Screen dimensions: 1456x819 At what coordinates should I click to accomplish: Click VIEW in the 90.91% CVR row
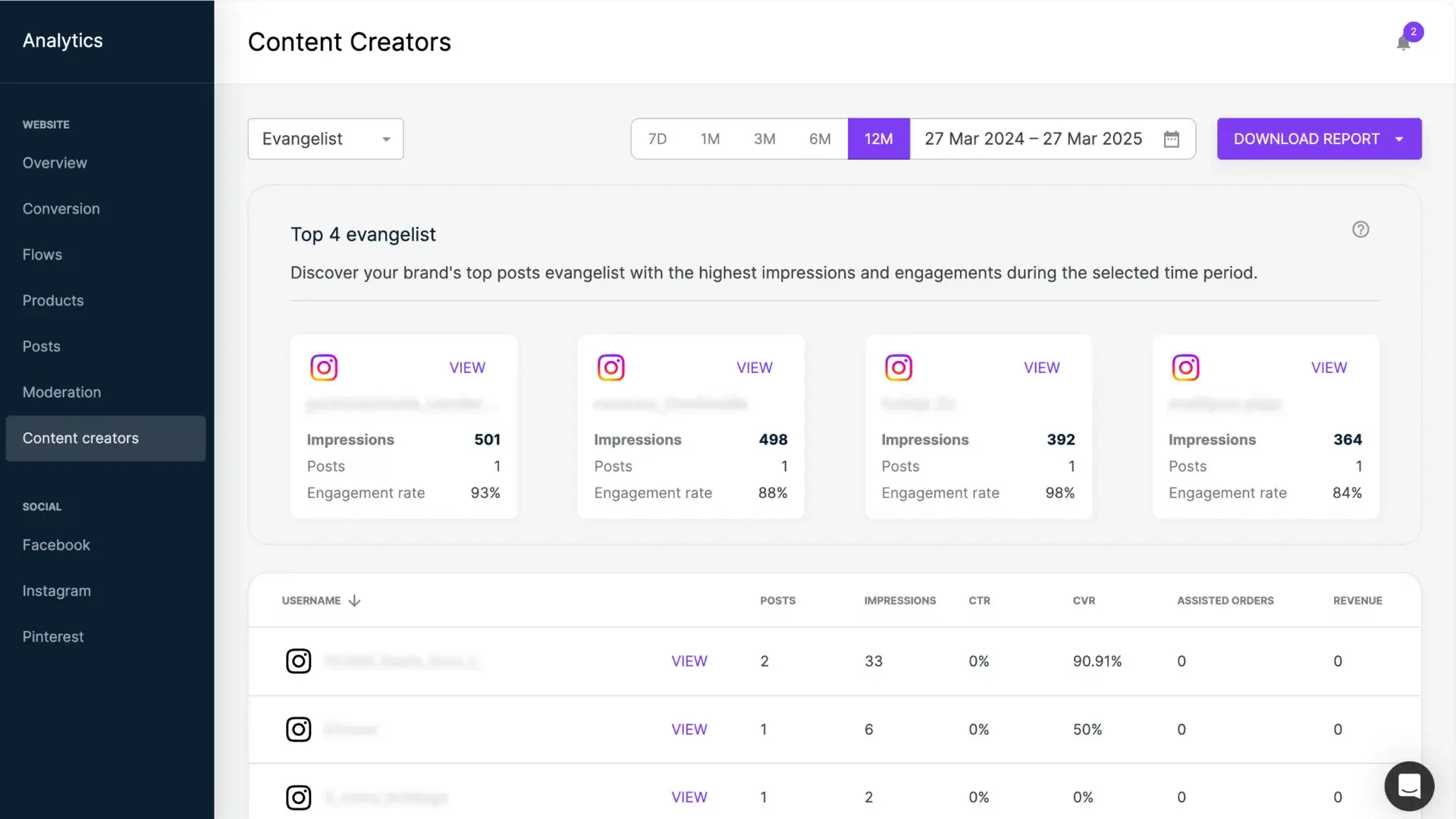coord(689,661)
